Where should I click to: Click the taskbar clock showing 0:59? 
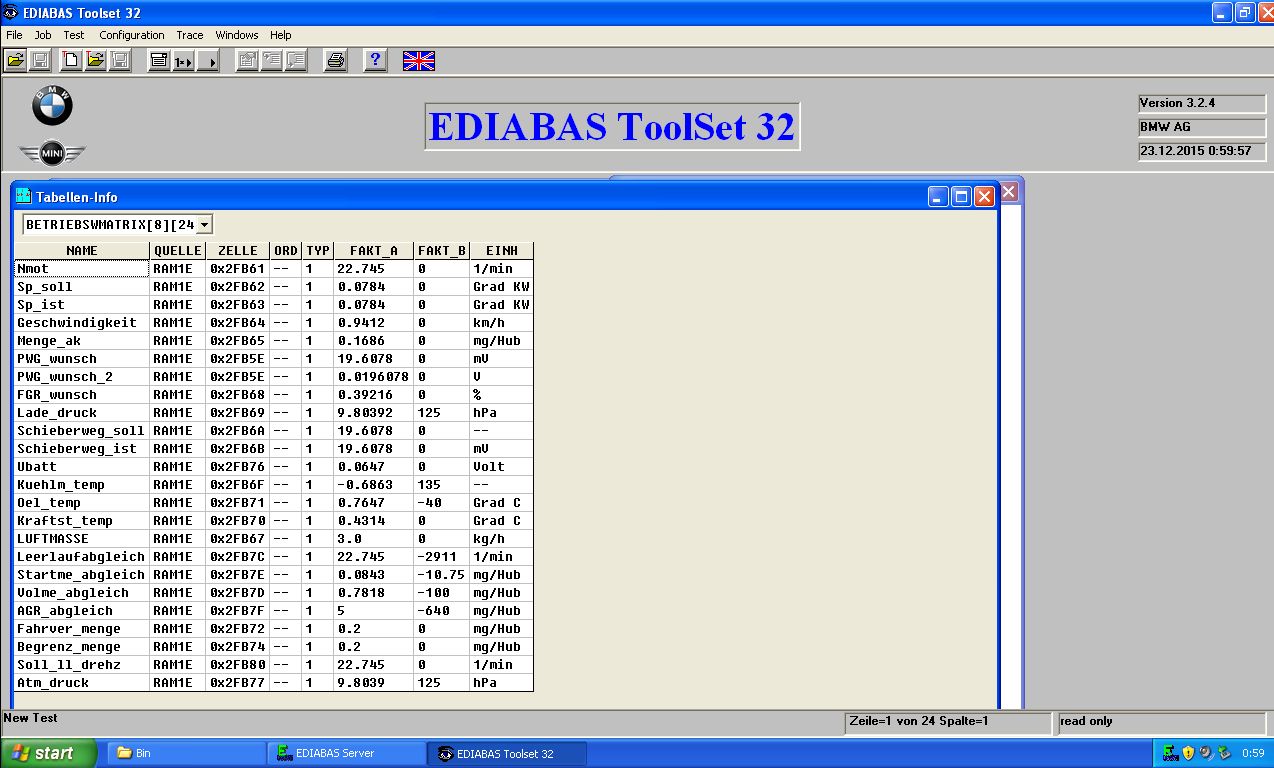[1252, 753]
